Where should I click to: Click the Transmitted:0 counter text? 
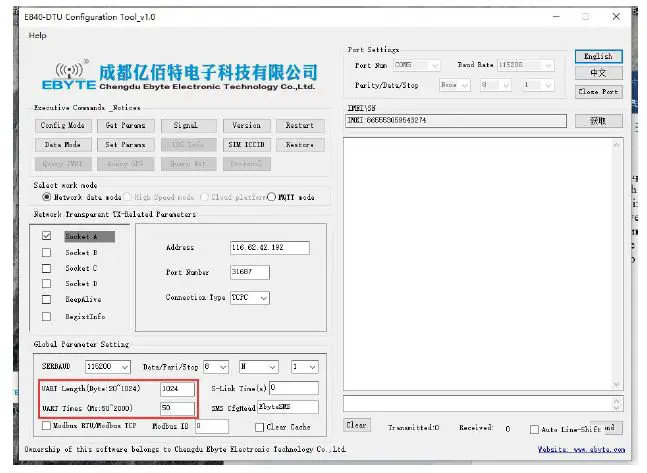413,428
